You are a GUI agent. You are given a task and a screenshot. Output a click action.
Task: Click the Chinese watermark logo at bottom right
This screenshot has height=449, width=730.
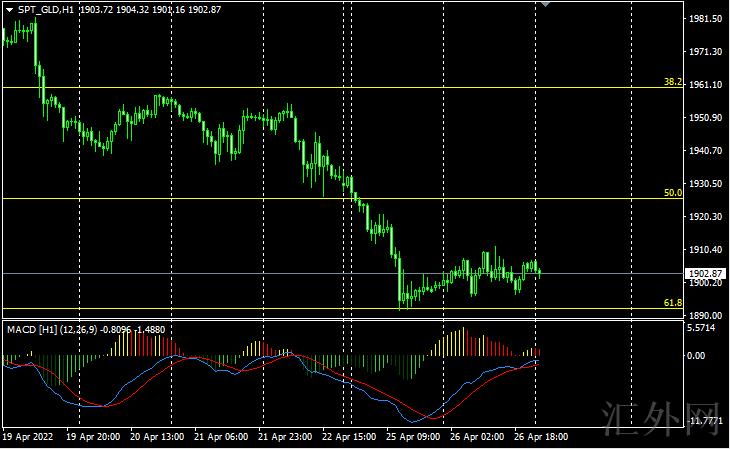point(663,420)
